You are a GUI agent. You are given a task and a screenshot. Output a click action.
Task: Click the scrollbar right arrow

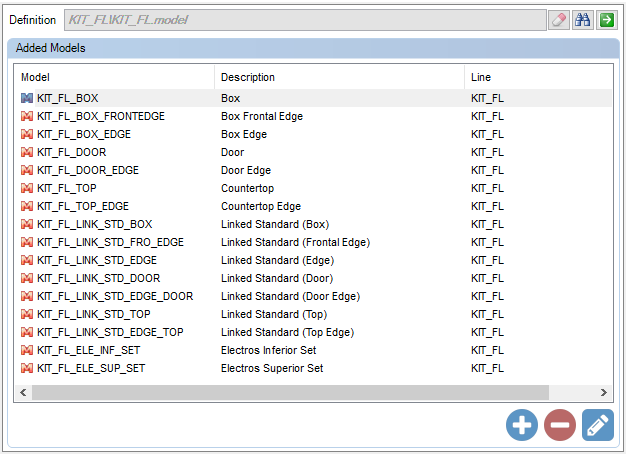point(604,393)
